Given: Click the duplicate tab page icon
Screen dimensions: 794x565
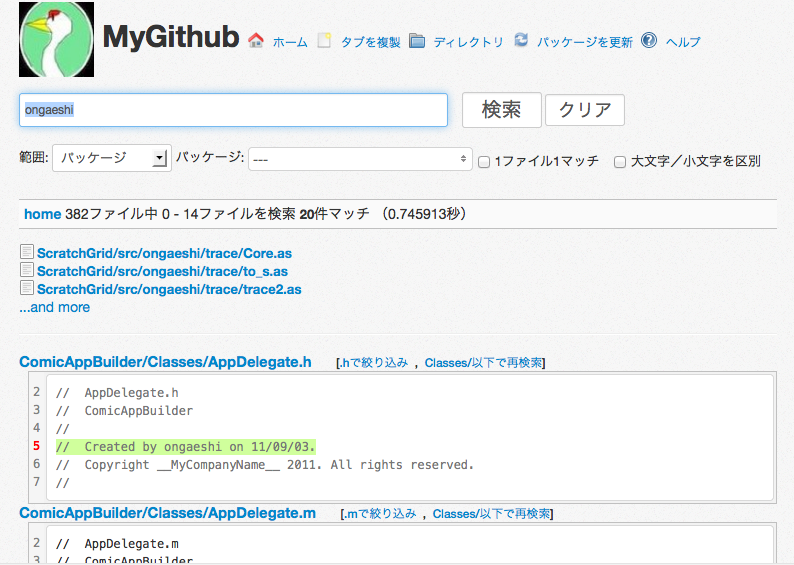Looking at the screenshot, I should (324, 41).
